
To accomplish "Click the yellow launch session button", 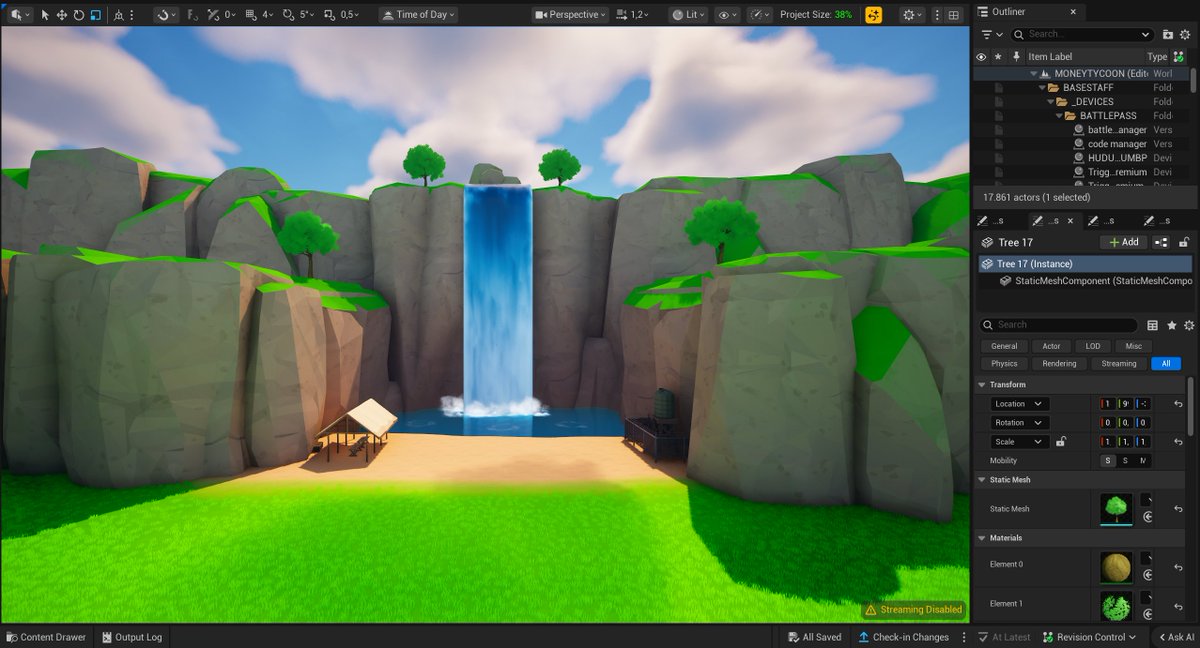I will coord(873,15).
